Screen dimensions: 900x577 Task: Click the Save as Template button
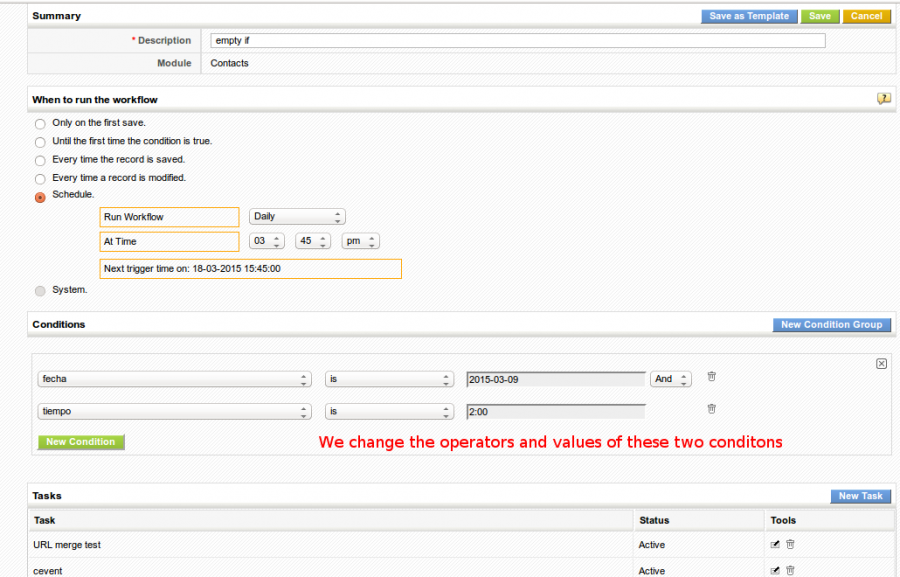(x=748, y=16)
